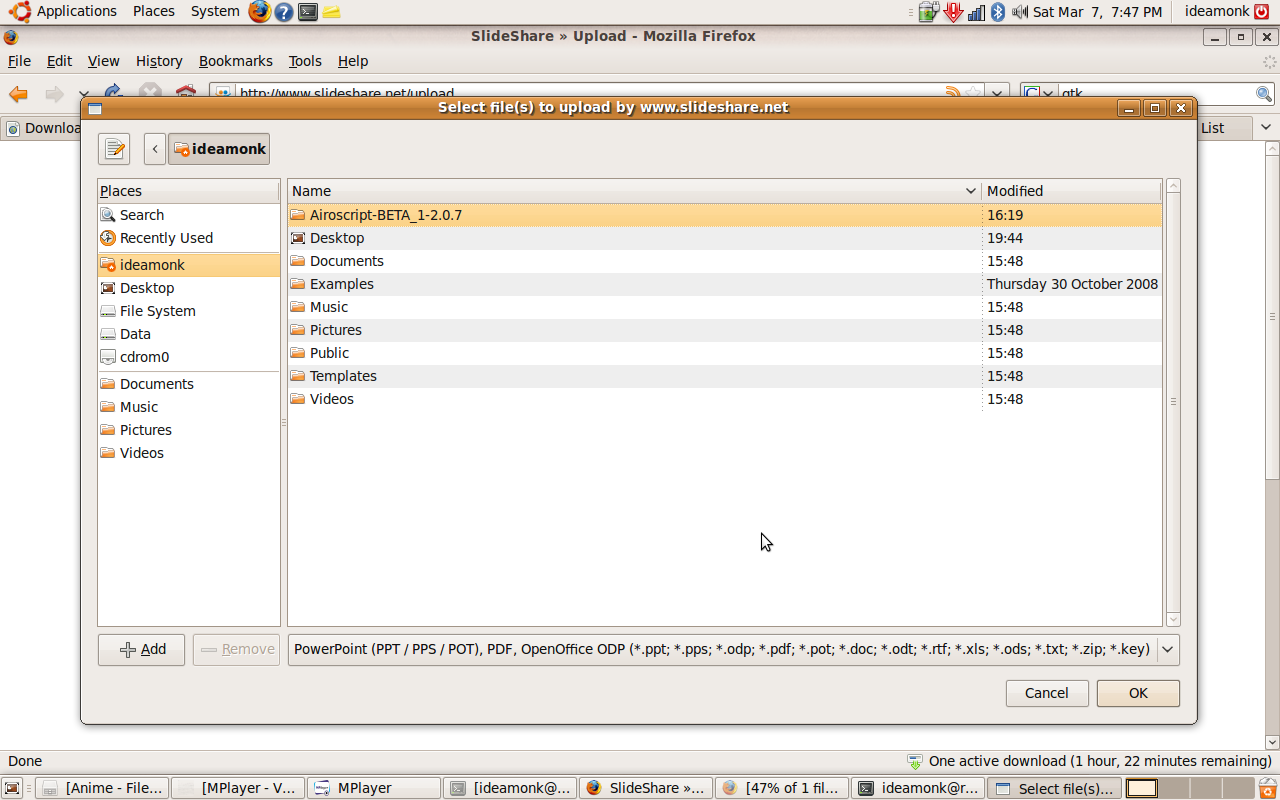Open the System menu in top panel
This screenshot has width=1280, height=800.
point(215,11)
